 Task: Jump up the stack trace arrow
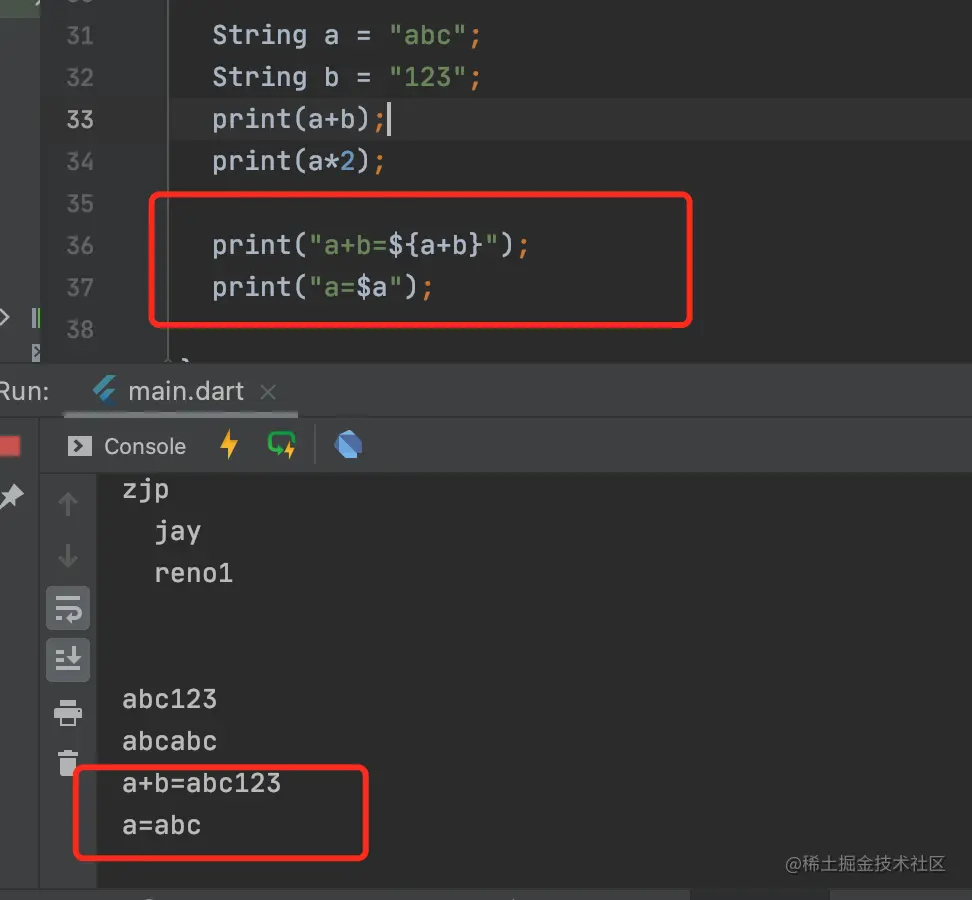click(x=68, y=504)
